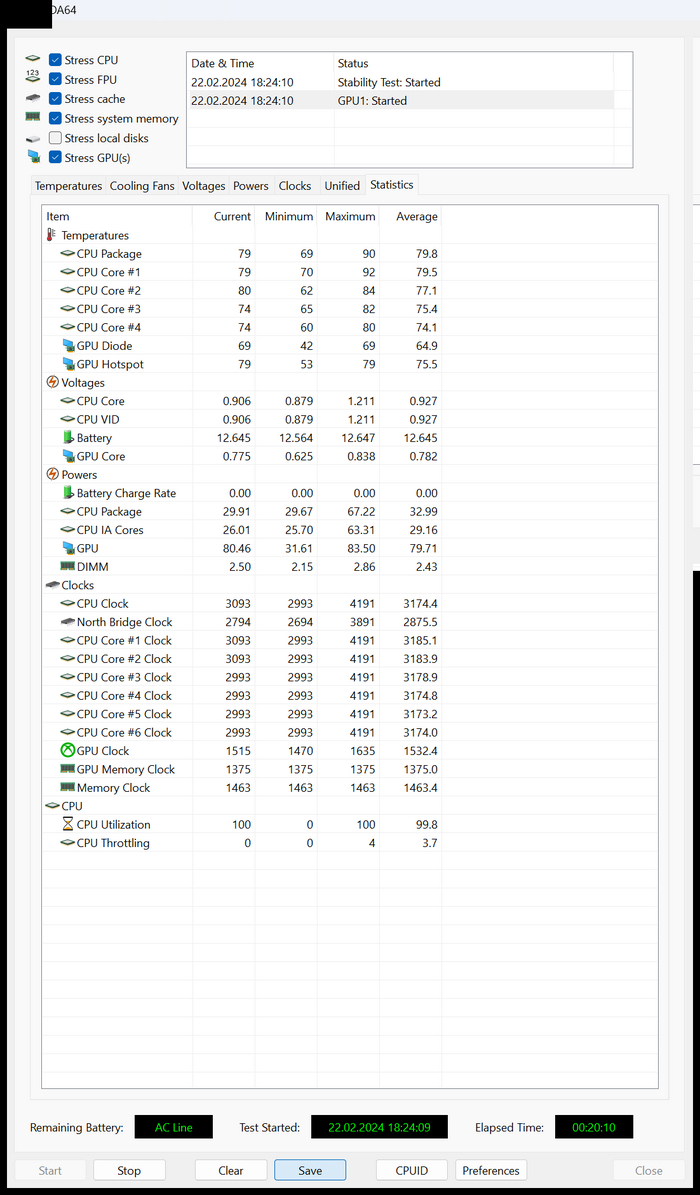The height and width of the screenshot is (1195, 700).
Task: Click the 'CPU Core #1' temperature row label
Action: coord(108,272)
